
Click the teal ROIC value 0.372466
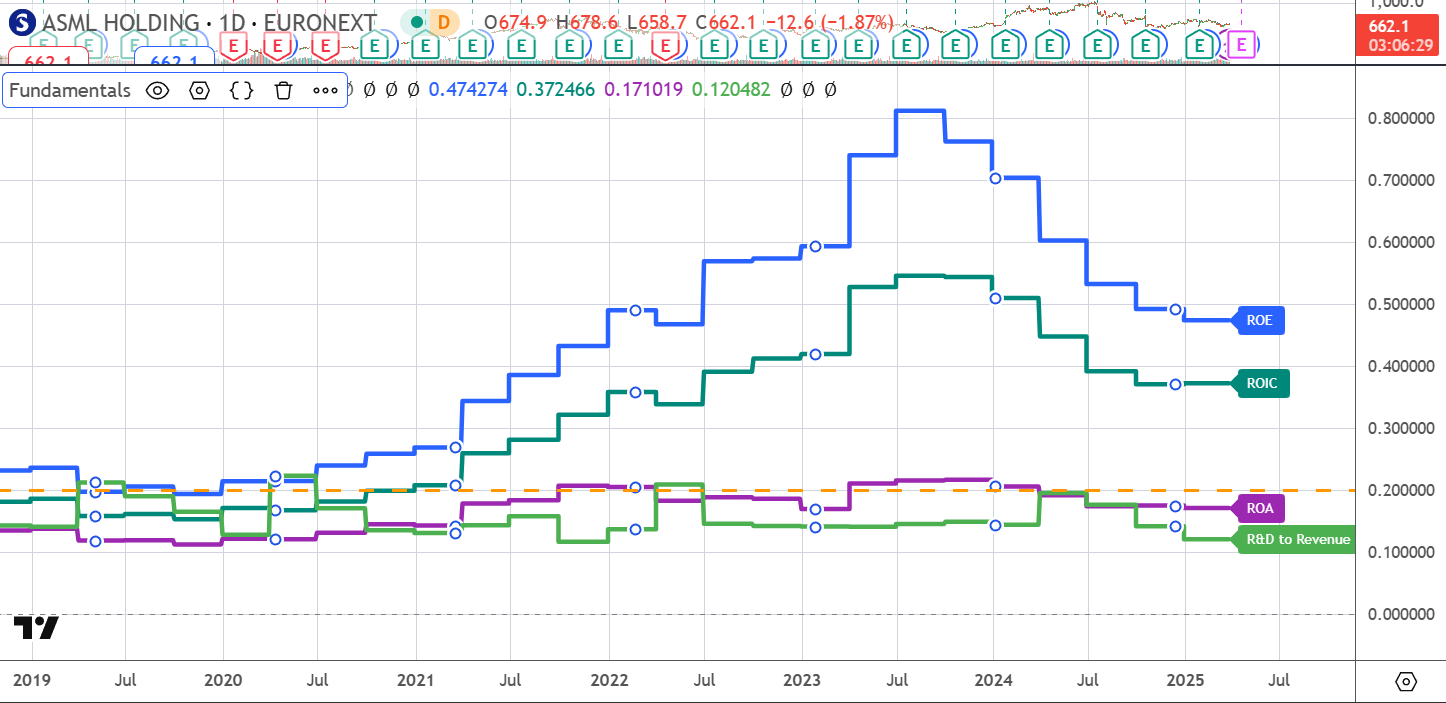[x=556, y=90]
